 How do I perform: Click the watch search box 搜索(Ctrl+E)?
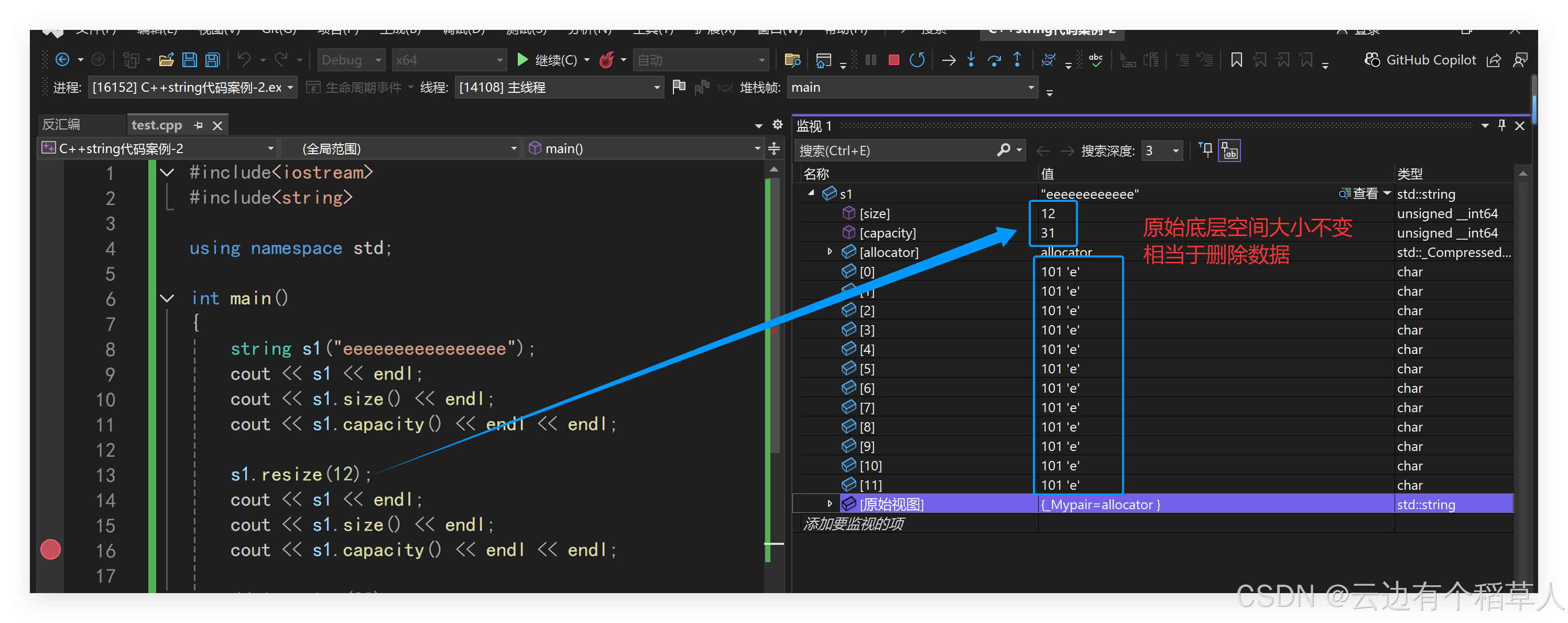pyautogui.click(x=895, y=151)
